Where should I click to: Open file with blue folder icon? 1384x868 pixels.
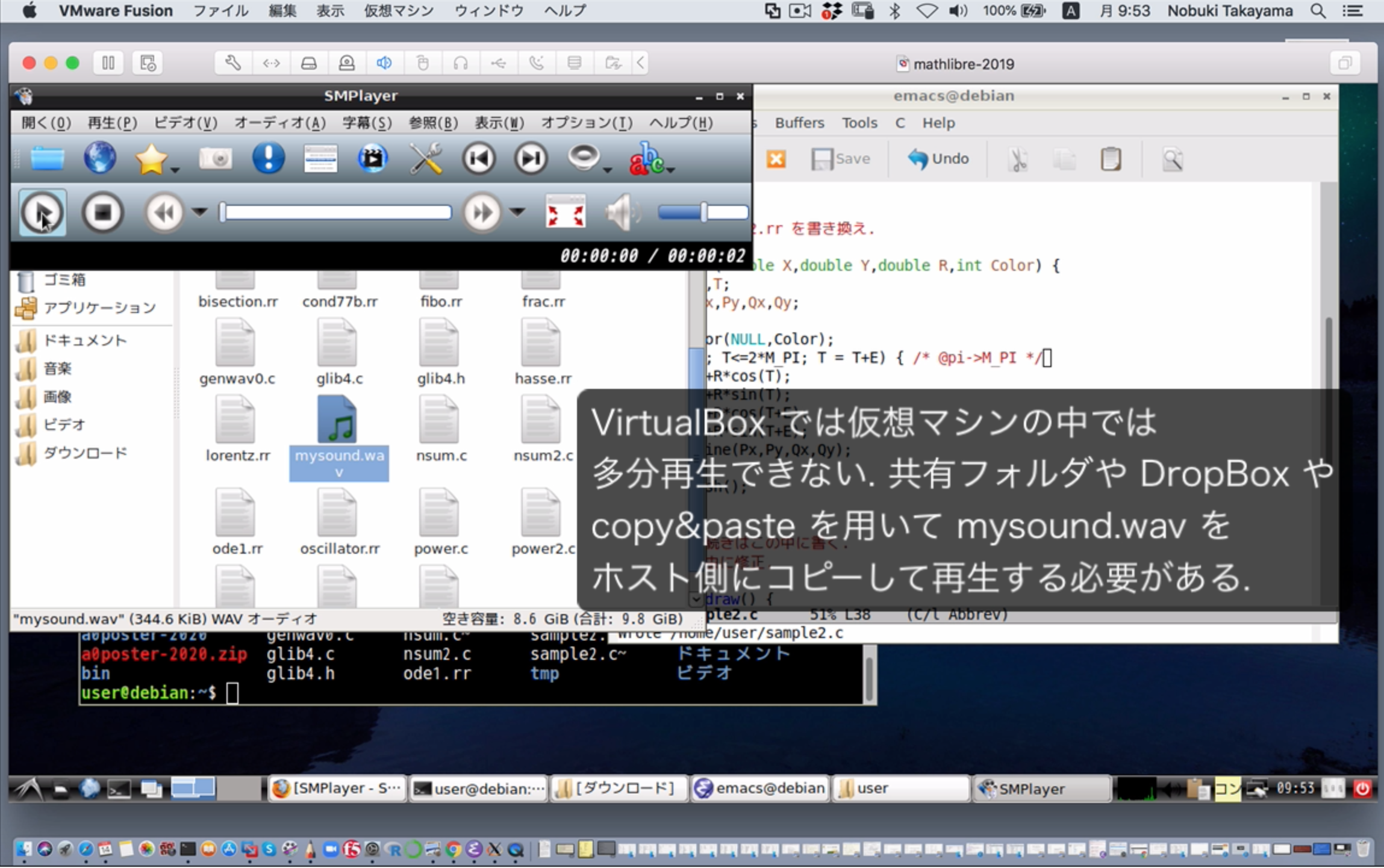point(48,159)
